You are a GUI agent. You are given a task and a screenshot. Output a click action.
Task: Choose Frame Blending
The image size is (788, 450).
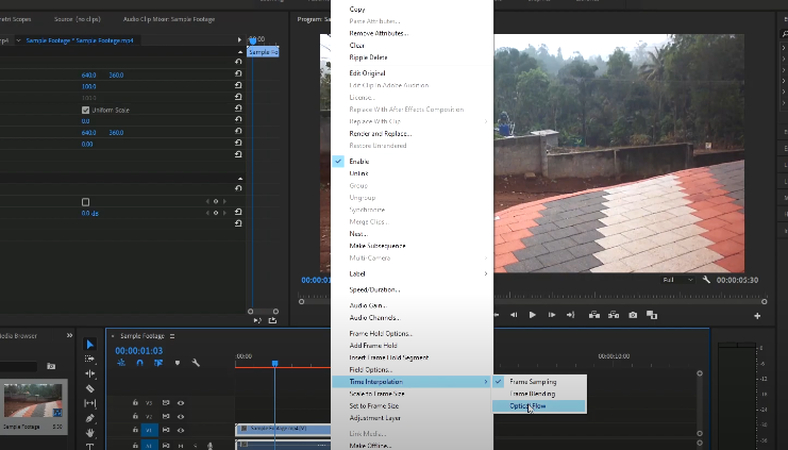[539, 394]
